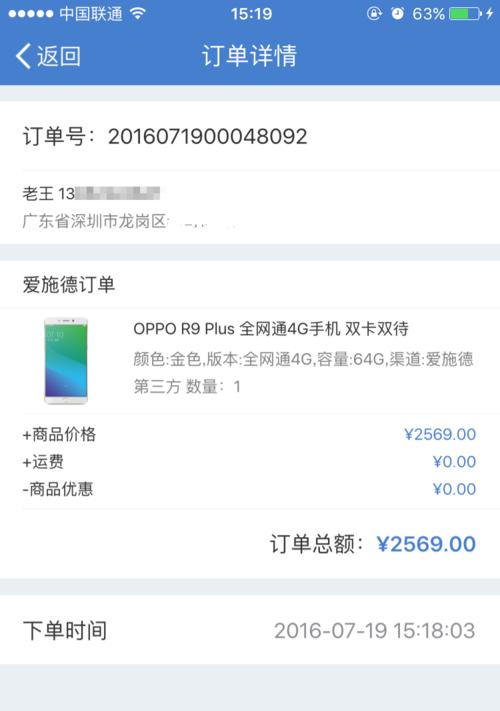Tap the 63% battery percentage text
This screenshot has height=711, width=500.
point(428,14)
